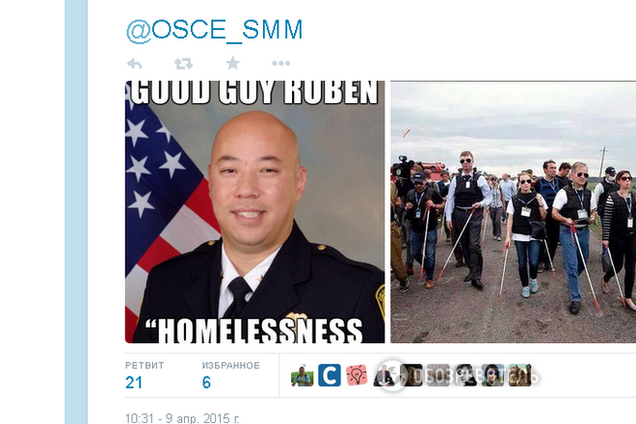Open the photo of people walking with canes
Viewport: 636px width, 424px height.
[513, 212]
